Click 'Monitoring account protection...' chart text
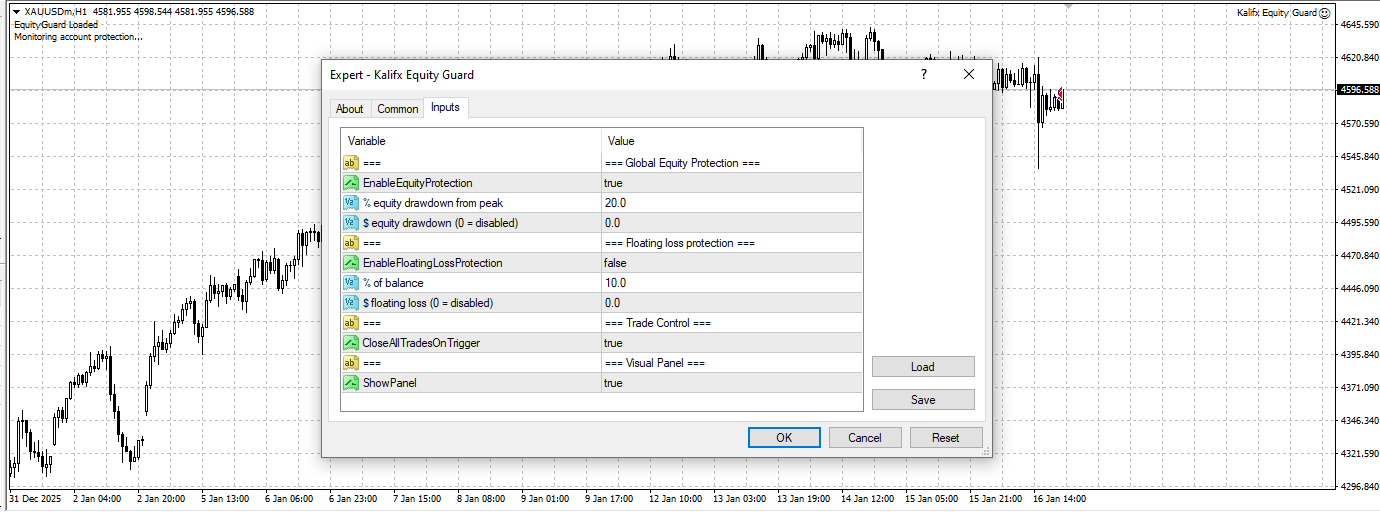Screen dimensions: 1380x512 78,37
